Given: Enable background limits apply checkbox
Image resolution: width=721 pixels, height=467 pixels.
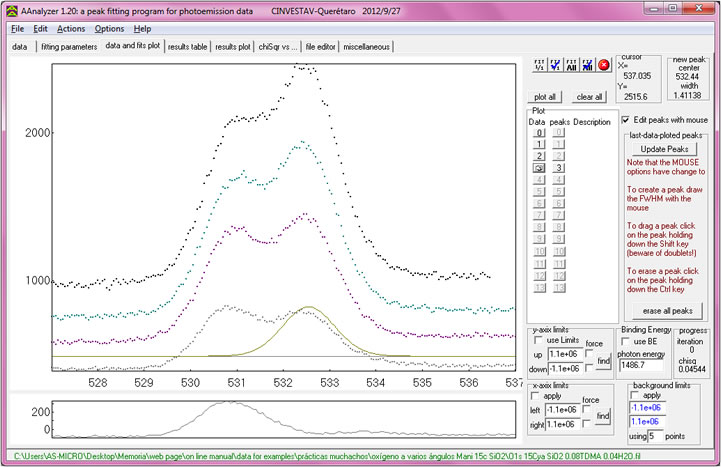Looking at the screenshot, I should tap(636, 395).
